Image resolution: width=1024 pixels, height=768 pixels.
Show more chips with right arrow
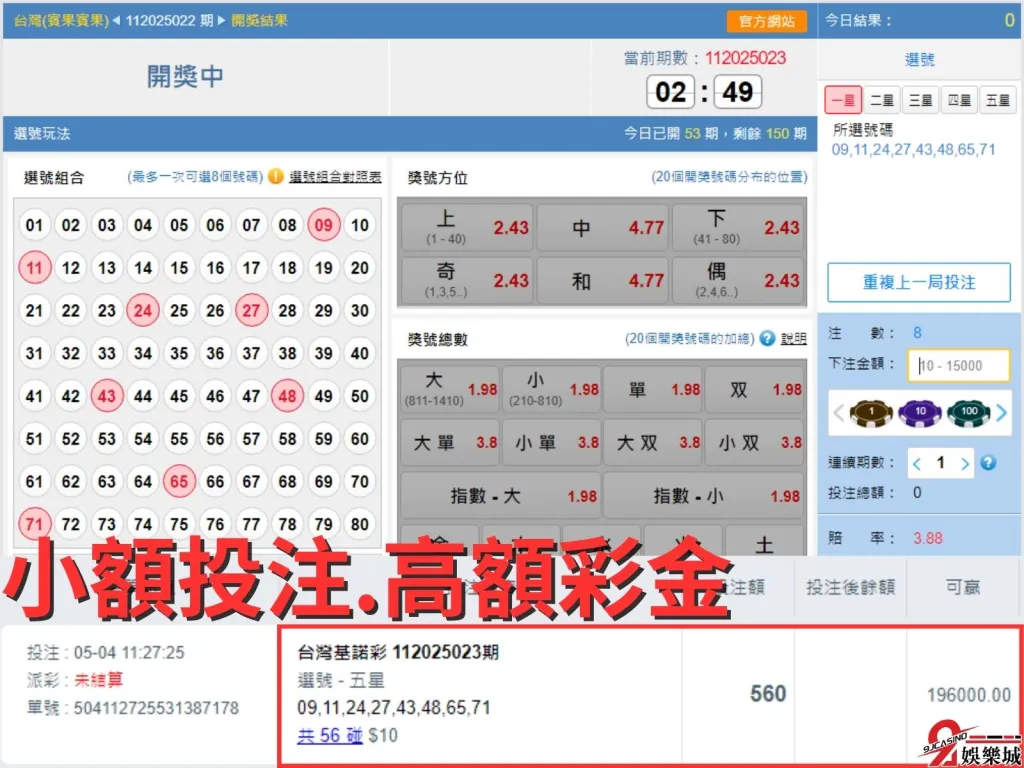(1001, 412)
